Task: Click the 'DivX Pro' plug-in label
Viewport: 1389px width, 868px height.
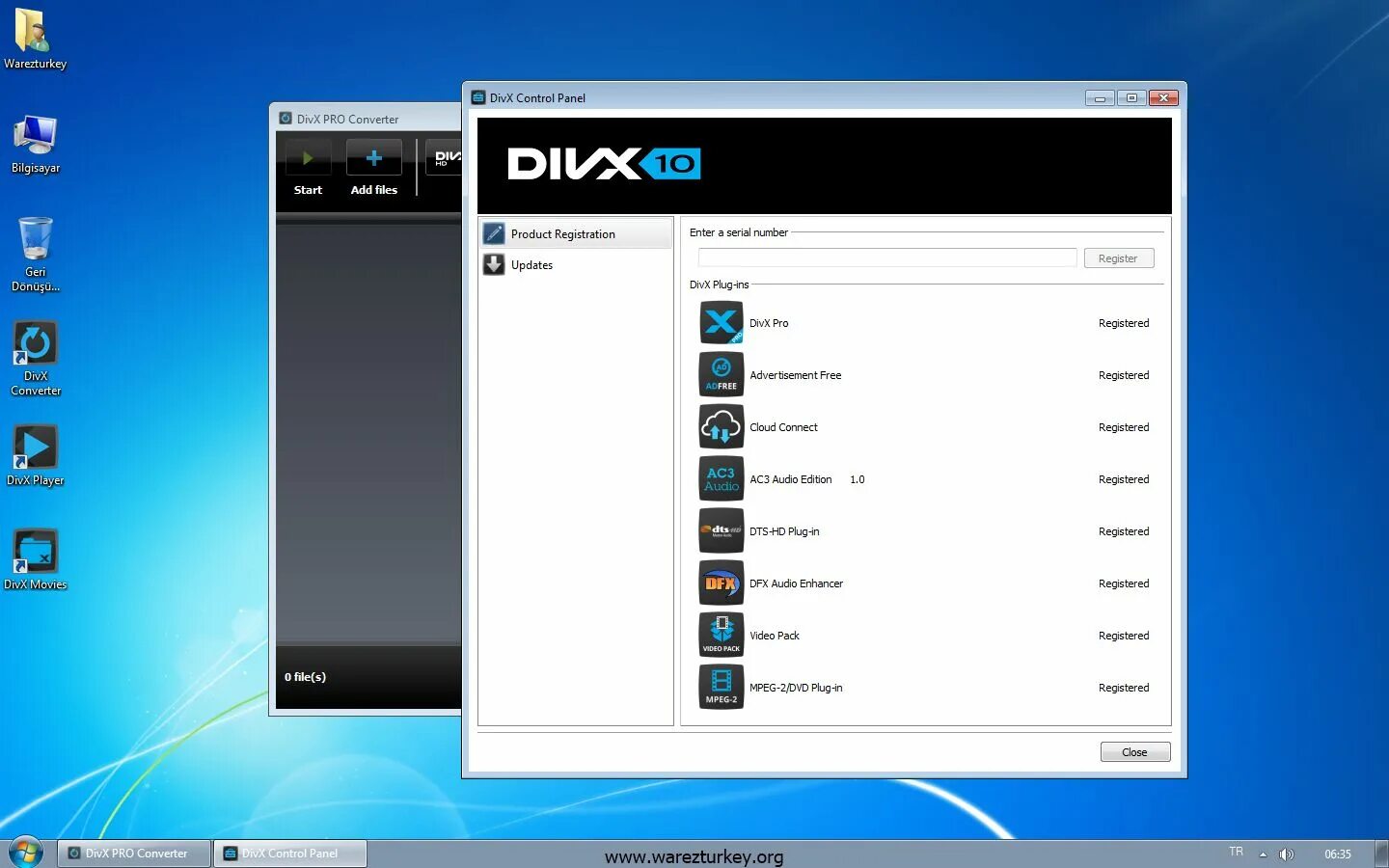Action: [769, 323]
